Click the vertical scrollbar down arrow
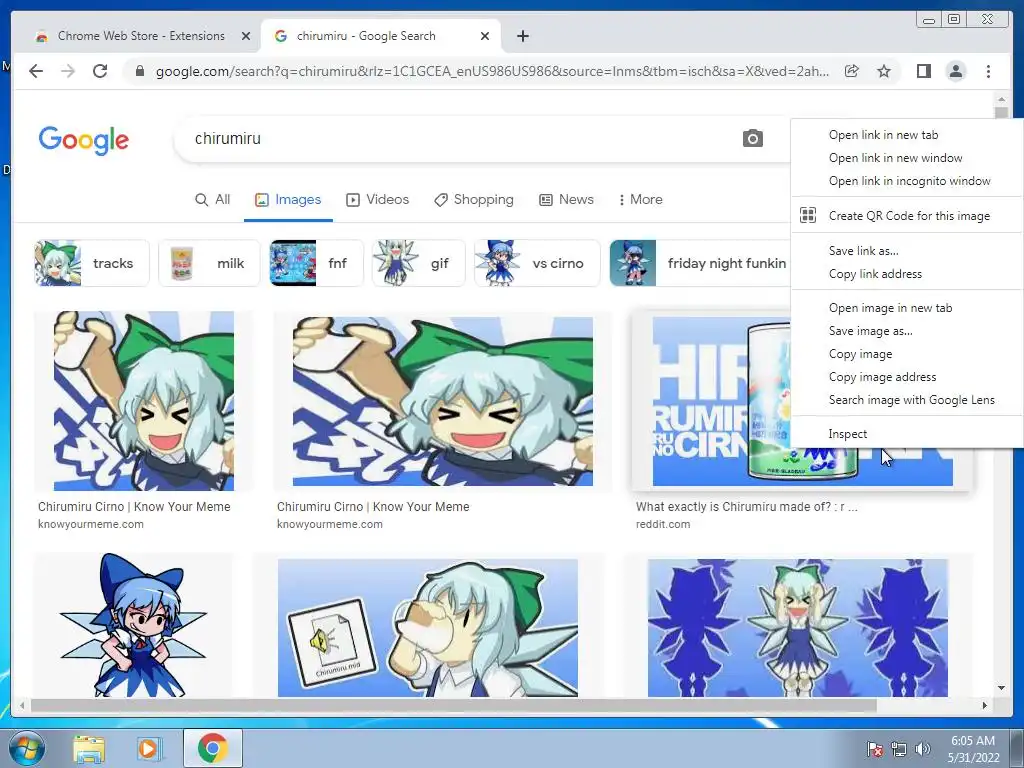1024x768 pixels. pos(1001,688)
